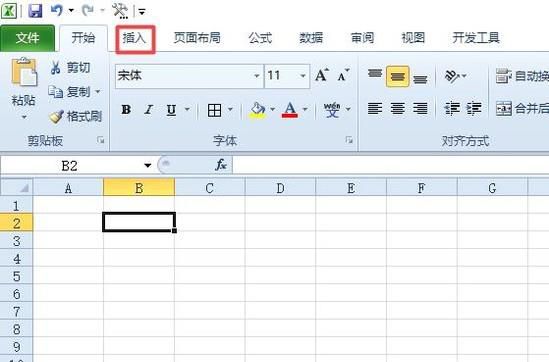Expand the borders options arrow
This screenshot has height=362, width=549.
coord(230,110)
